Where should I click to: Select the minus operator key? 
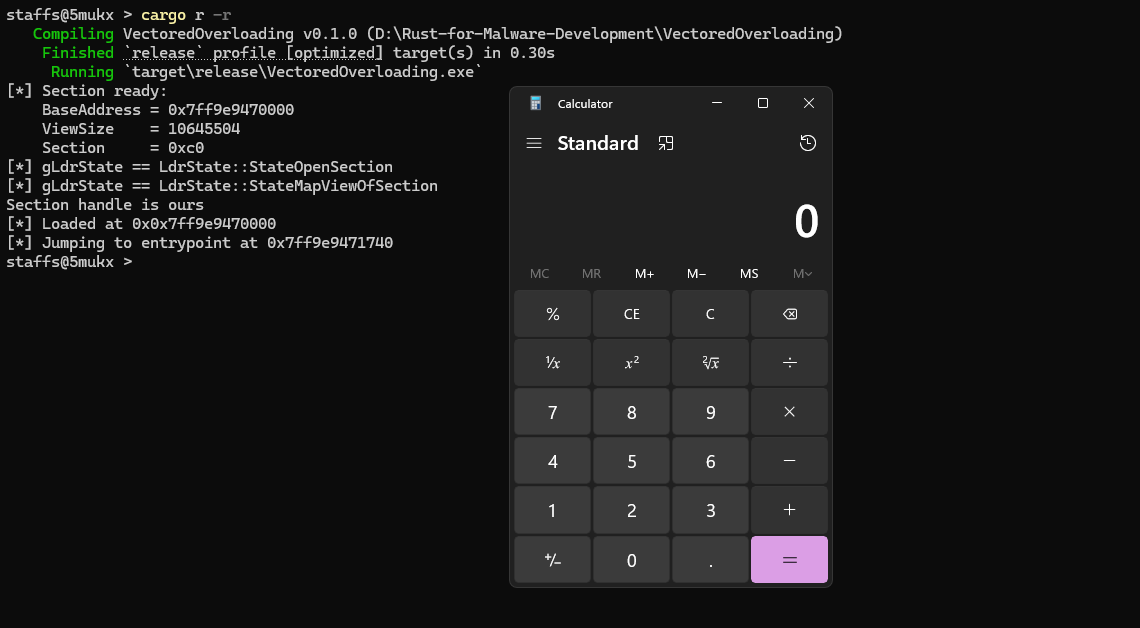coord(789,461)
